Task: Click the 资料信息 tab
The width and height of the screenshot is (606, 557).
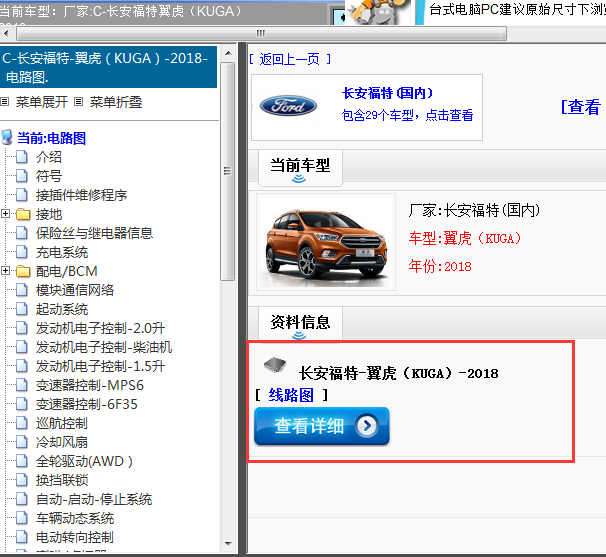Action: click(300, 324)
